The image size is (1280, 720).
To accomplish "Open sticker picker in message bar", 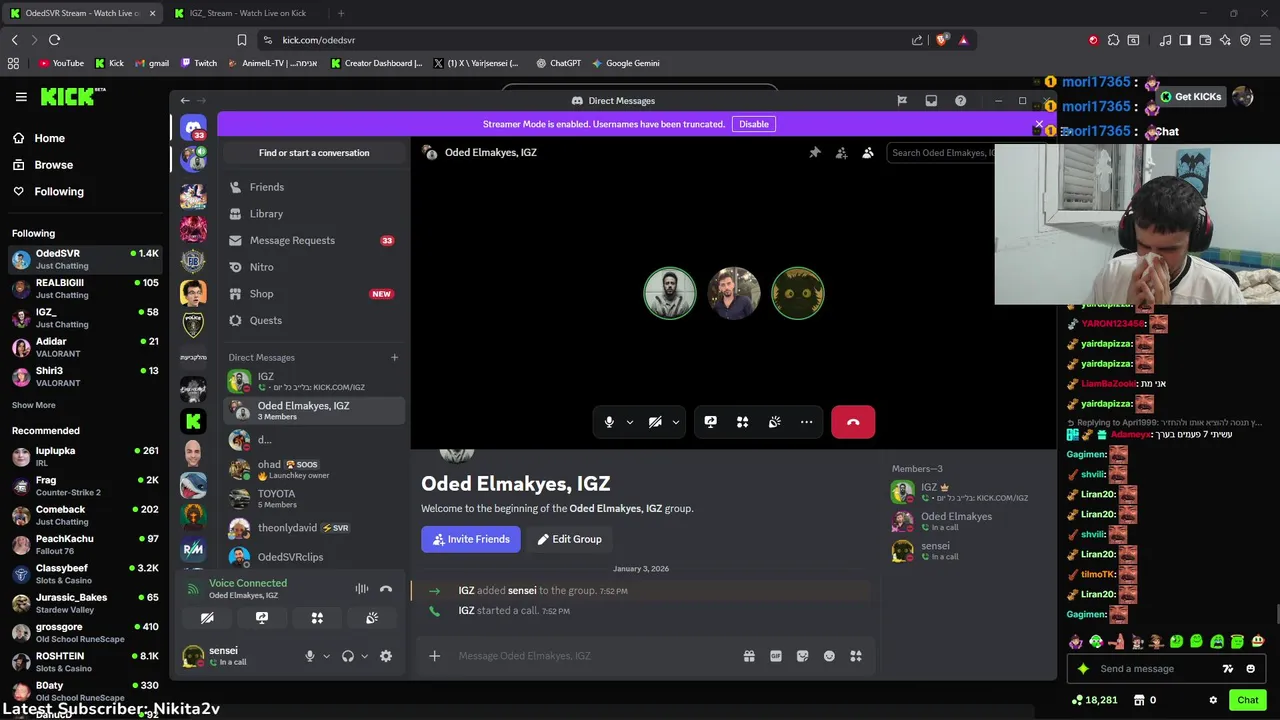I will tap(802, 656).
